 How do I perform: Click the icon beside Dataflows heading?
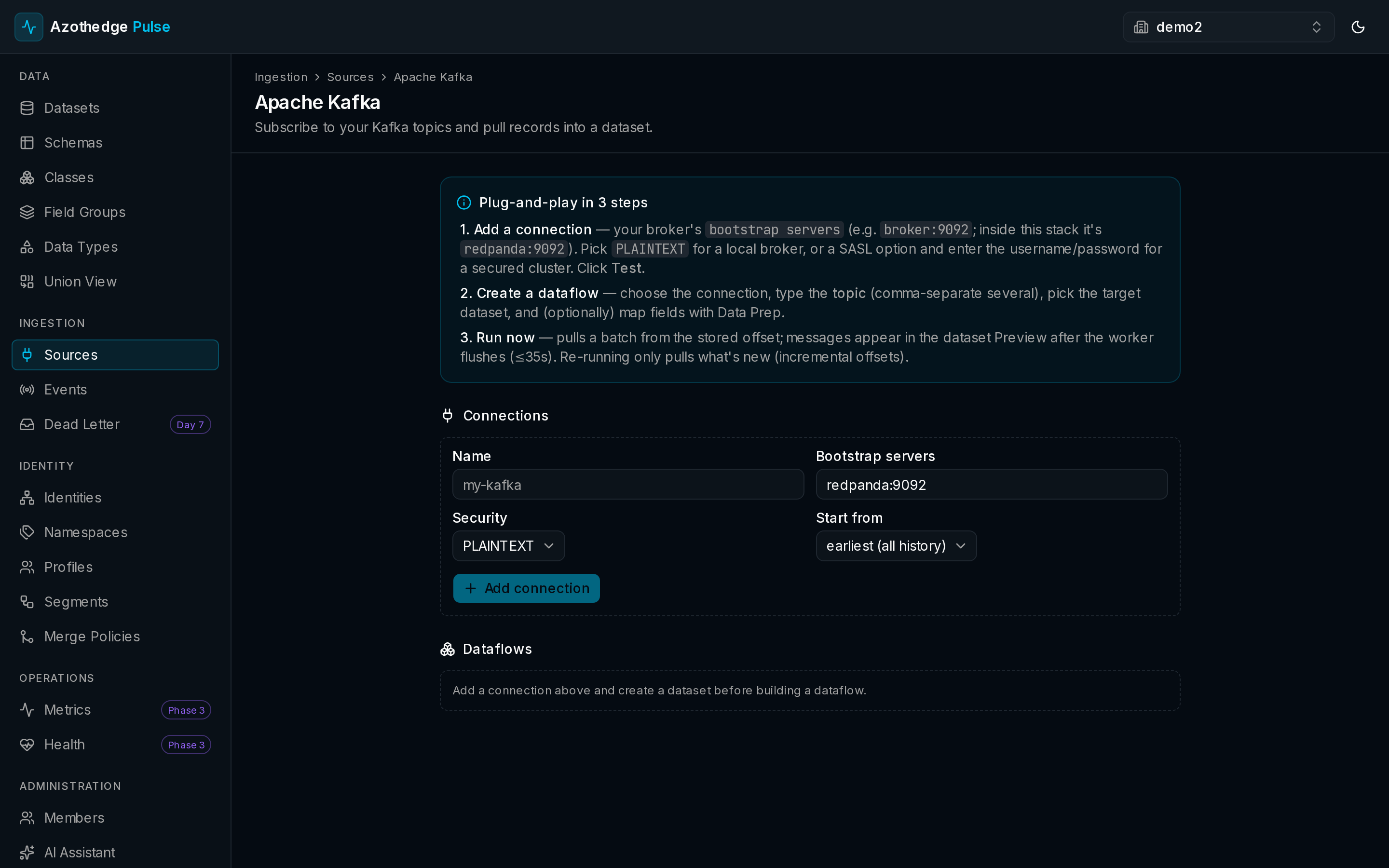point(448,649)
